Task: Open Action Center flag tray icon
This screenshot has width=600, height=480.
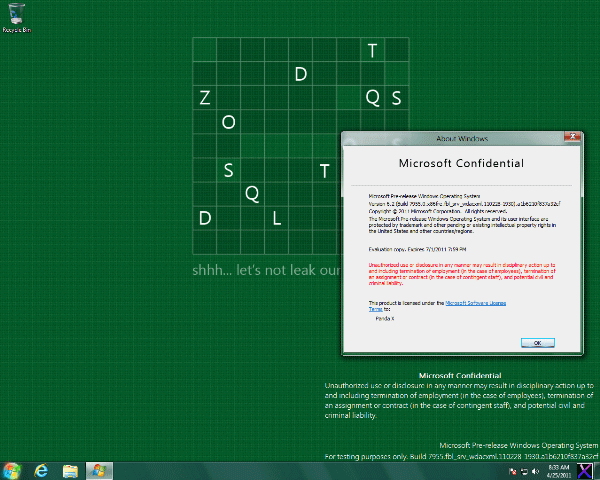Action: tap(513, 471)
